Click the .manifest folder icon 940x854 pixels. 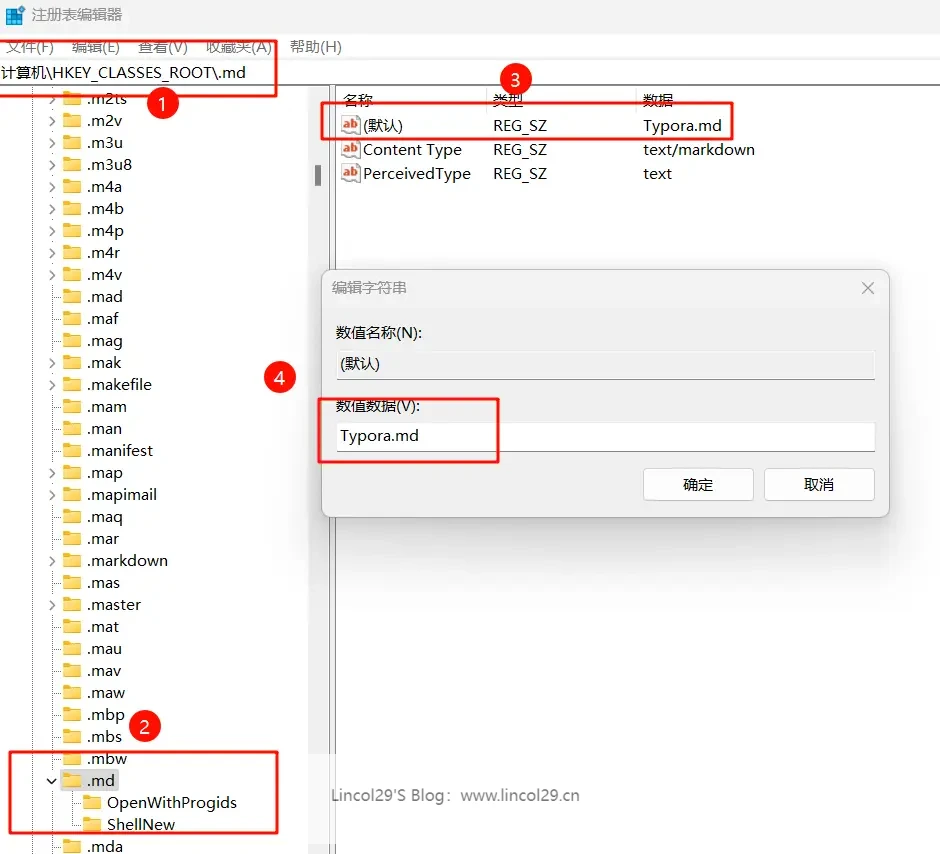click(72, 451)
